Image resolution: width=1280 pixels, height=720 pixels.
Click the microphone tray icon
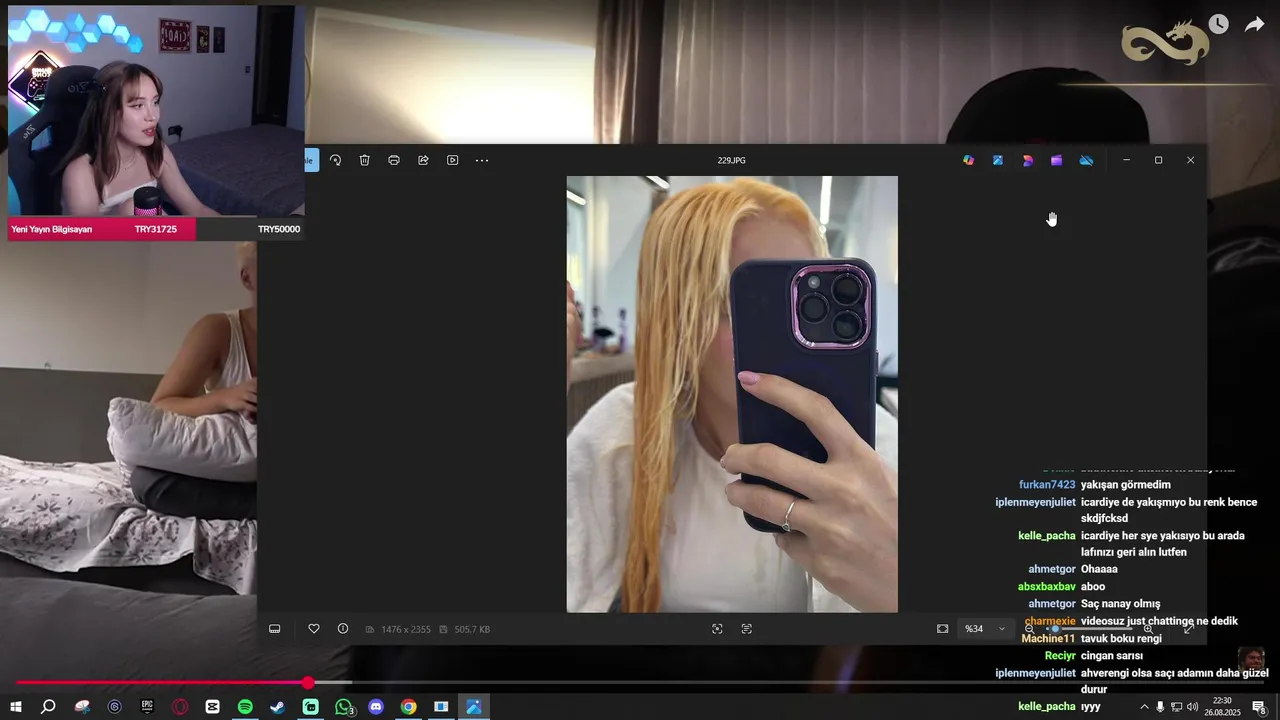[x=1160, y=707]
